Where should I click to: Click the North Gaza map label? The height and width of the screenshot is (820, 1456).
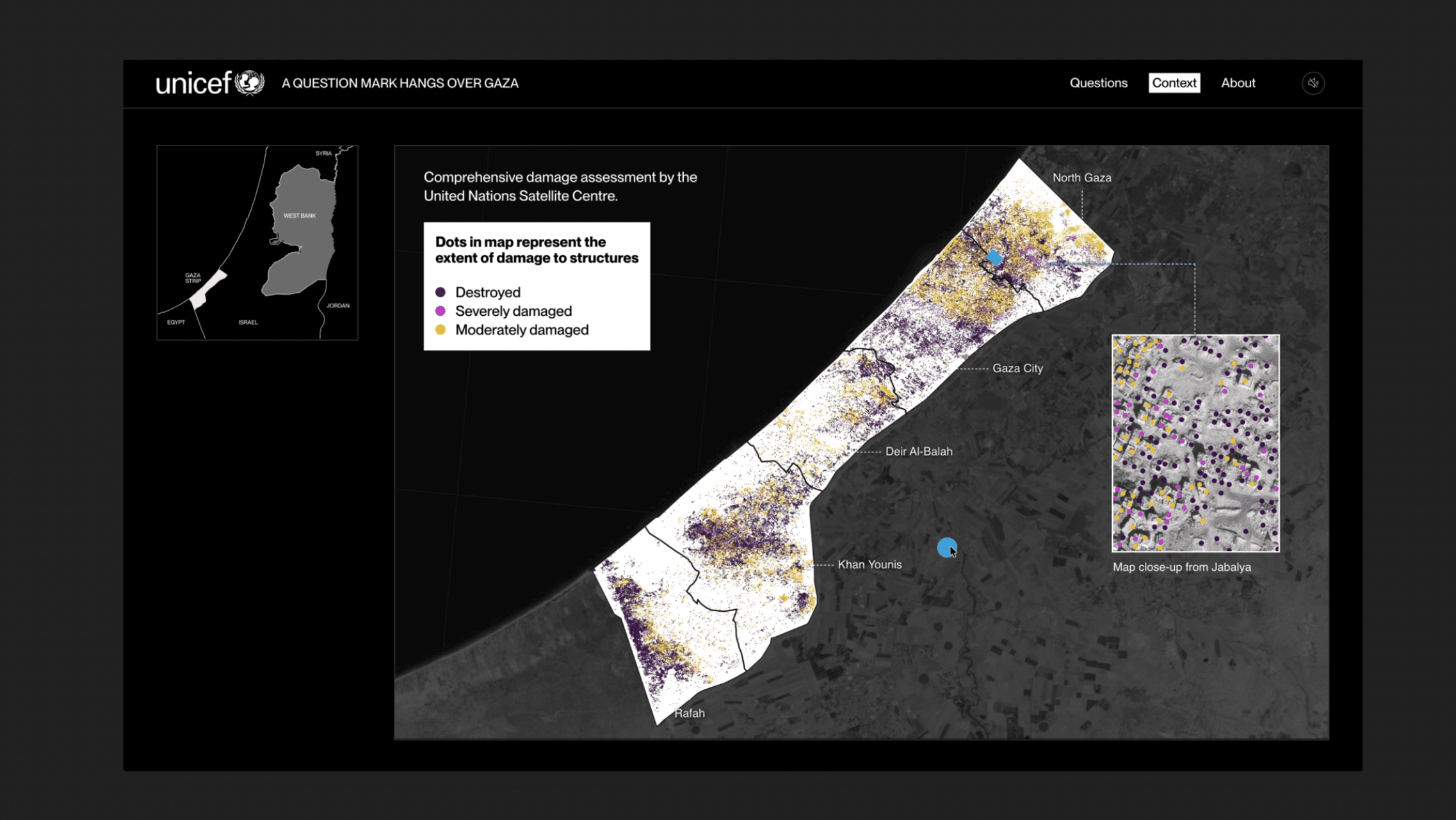(x=1081, y=178)
